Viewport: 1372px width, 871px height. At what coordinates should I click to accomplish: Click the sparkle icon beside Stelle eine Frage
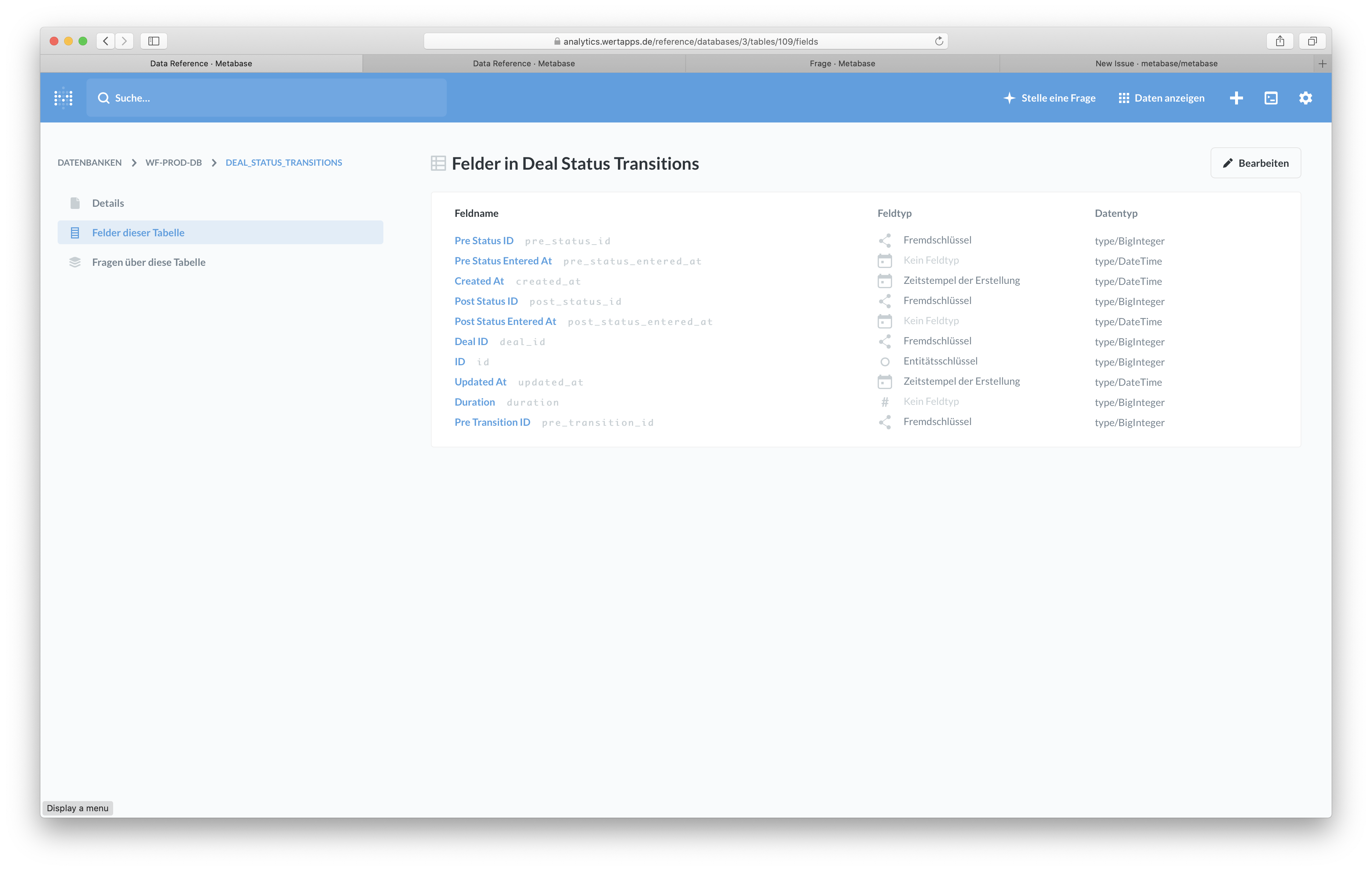click(1009, 98)
